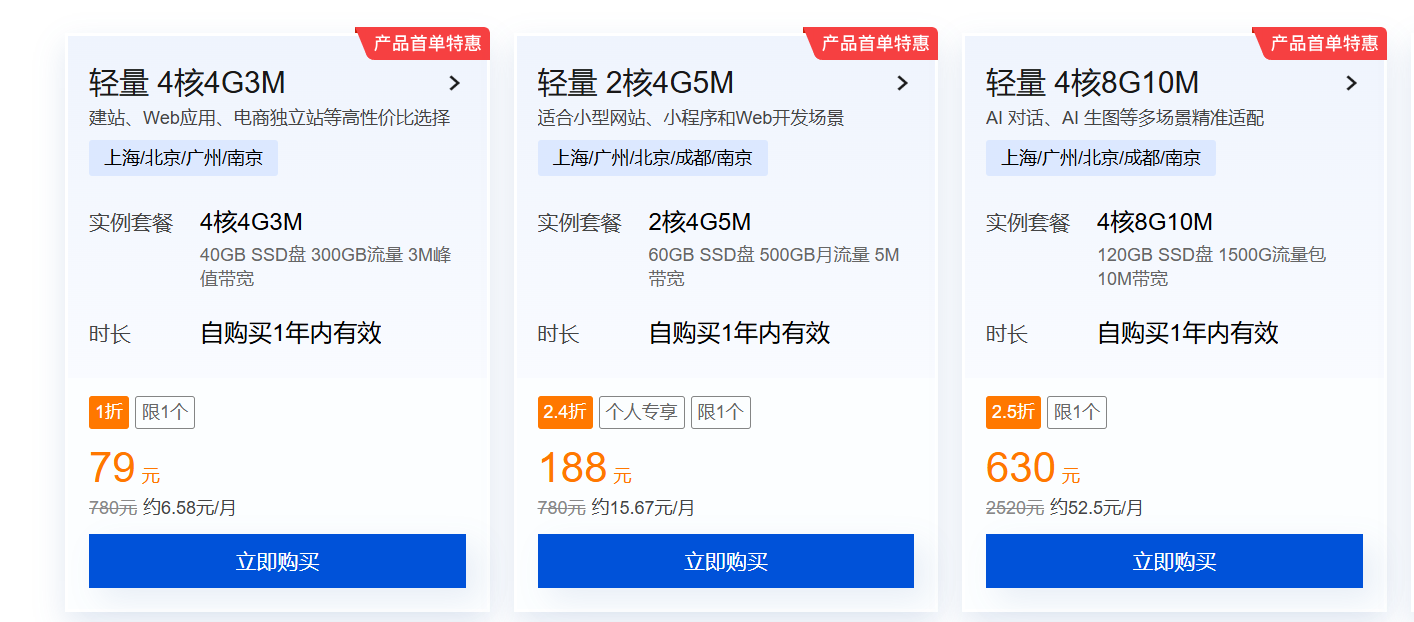Click 限1个 tag on the 79元 card
Screen dimensions: 1414x622
(x=165, y=412)
